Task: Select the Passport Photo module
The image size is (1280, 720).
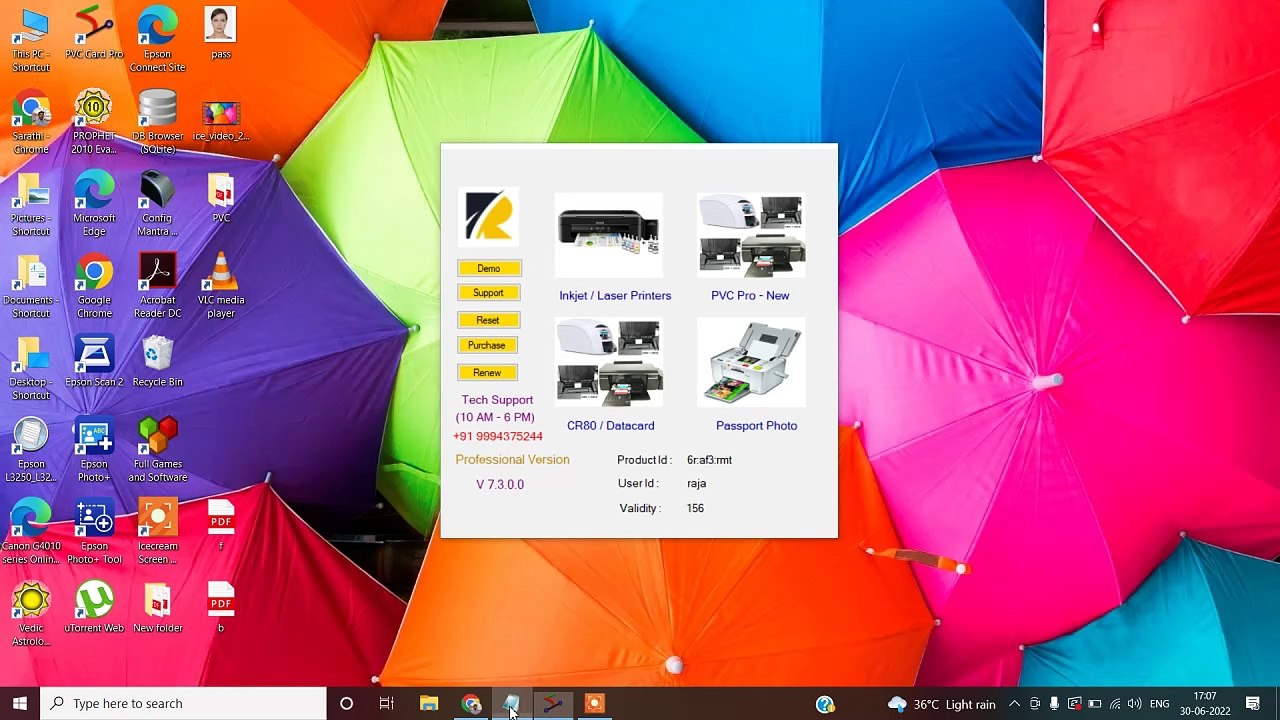Action: [x=751, y=362]
